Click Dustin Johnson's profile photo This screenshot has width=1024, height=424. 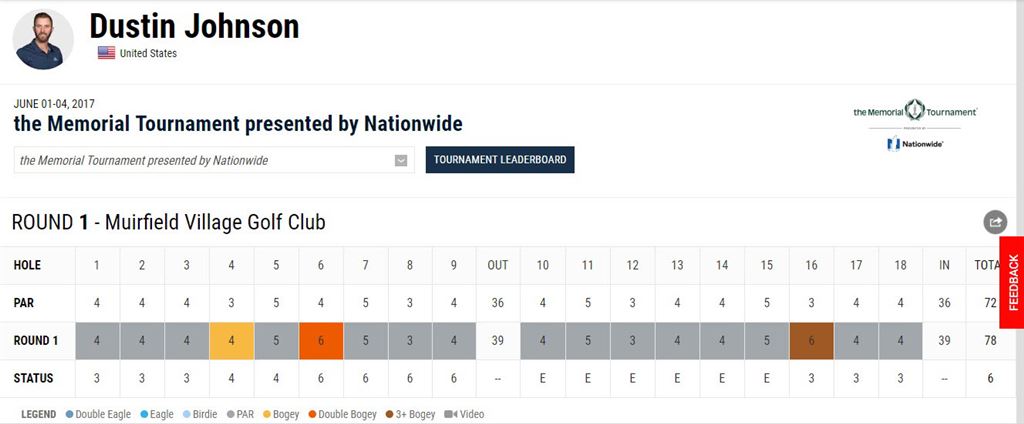pos(43,39)
